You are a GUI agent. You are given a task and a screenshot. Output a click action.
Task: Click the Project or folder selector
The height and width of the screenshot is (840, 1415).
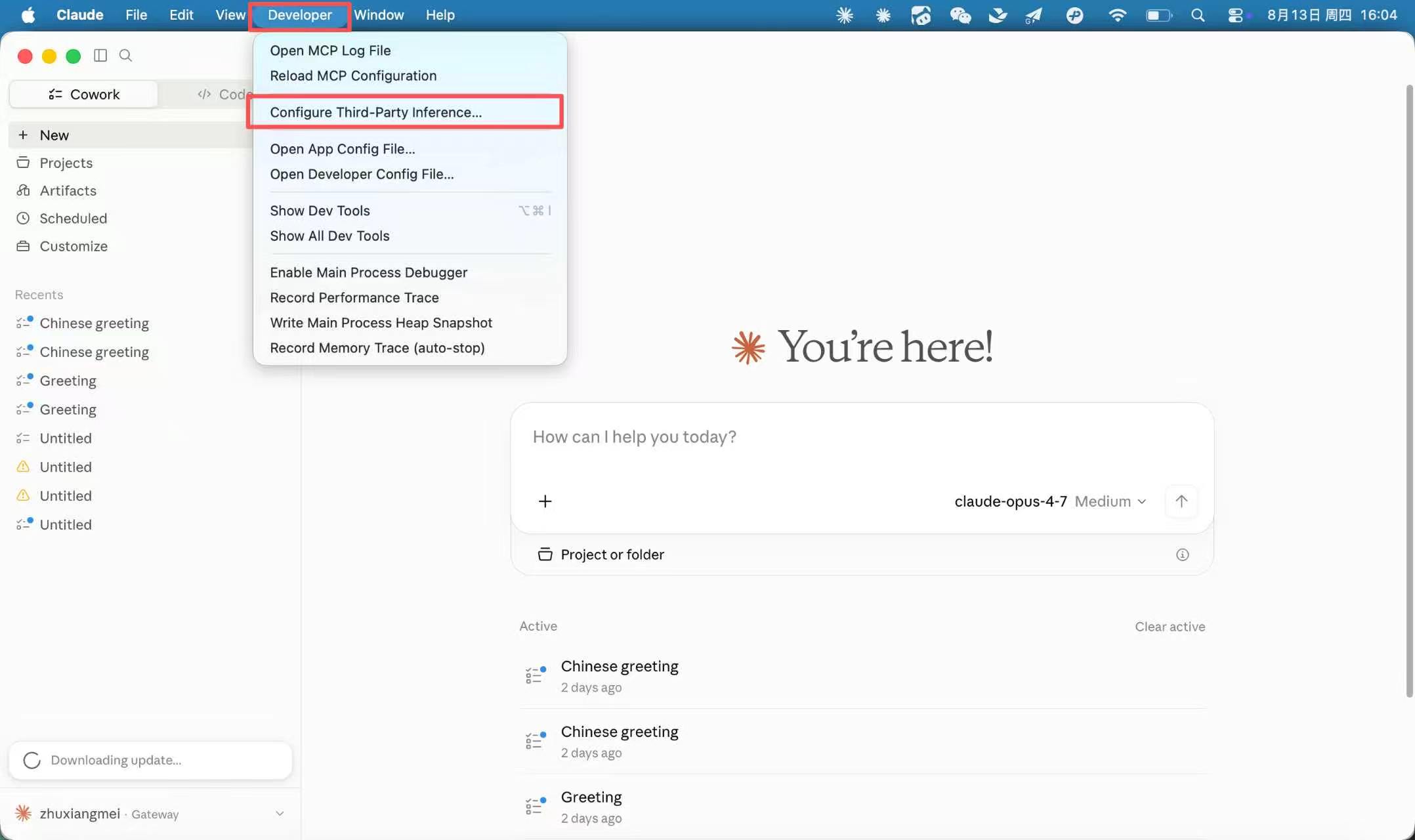coord(601,555)
